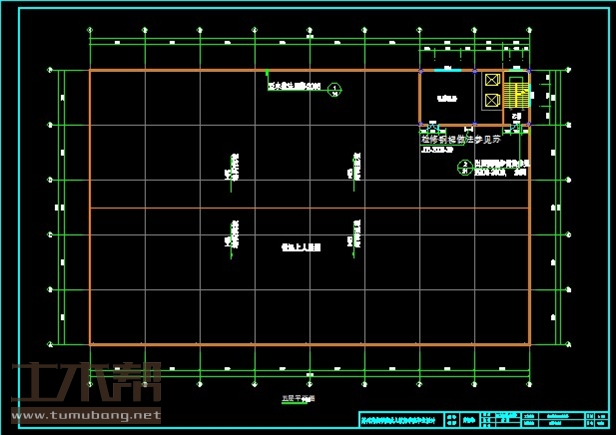Image resolution: width=616 pixels, height=435 pixels.
Task: Pick the cyan window segment on top wall
Action: point(447,71)
